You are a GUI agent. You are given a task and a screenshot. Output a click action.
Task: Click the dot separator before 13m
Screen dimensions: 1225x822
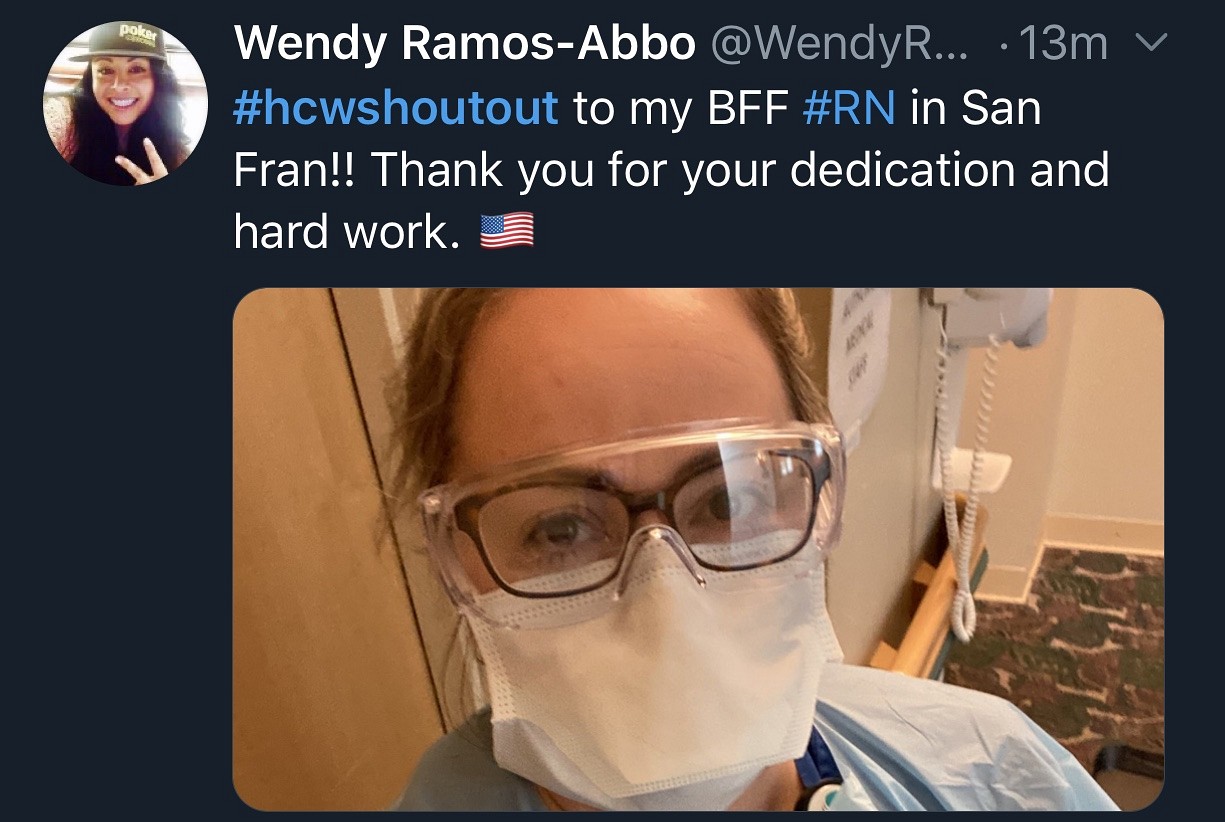coord(1003,47)
